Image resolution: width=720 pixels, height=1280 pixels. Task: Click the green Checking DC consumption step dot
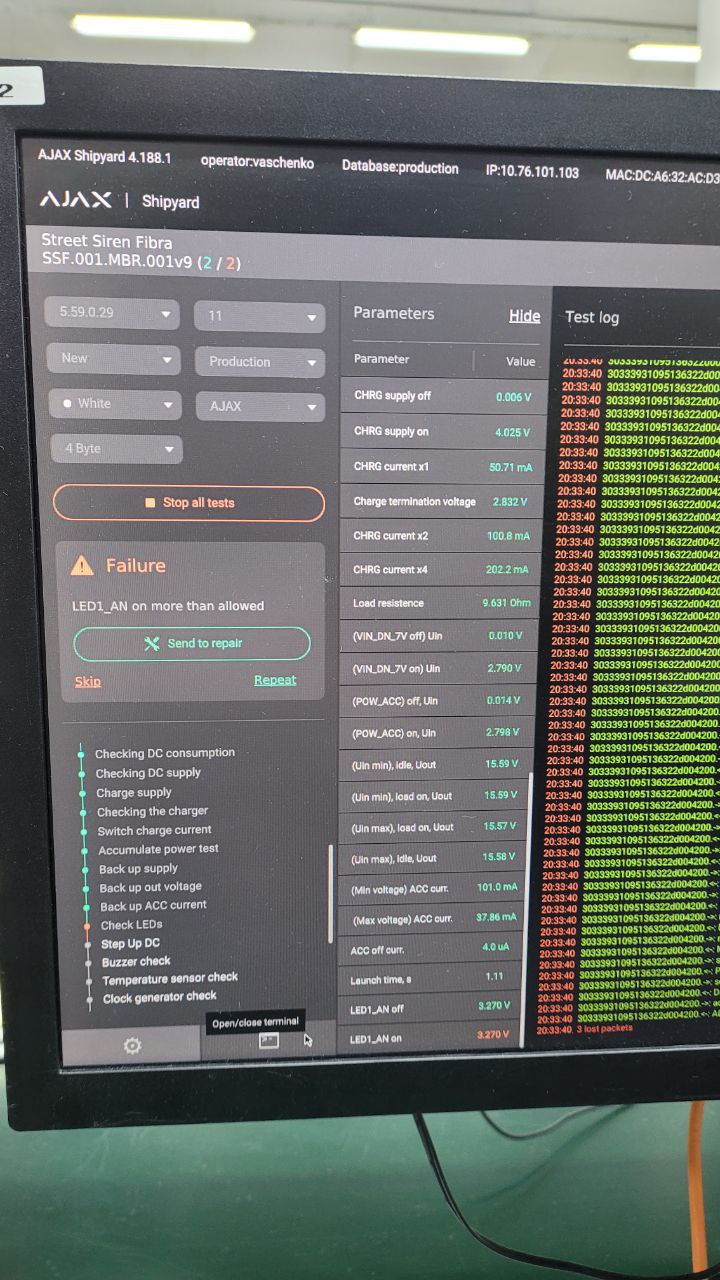tap(81, 753)
